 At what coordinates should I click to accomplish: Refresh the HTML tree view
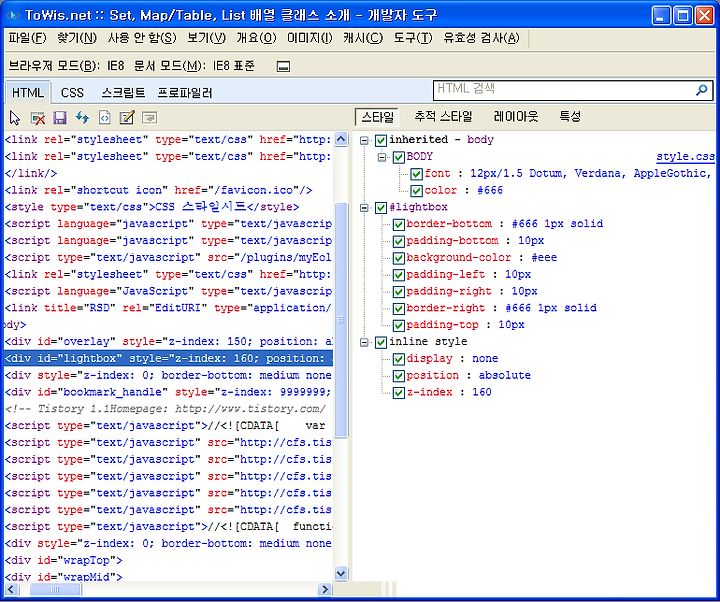tap(82, 118)
